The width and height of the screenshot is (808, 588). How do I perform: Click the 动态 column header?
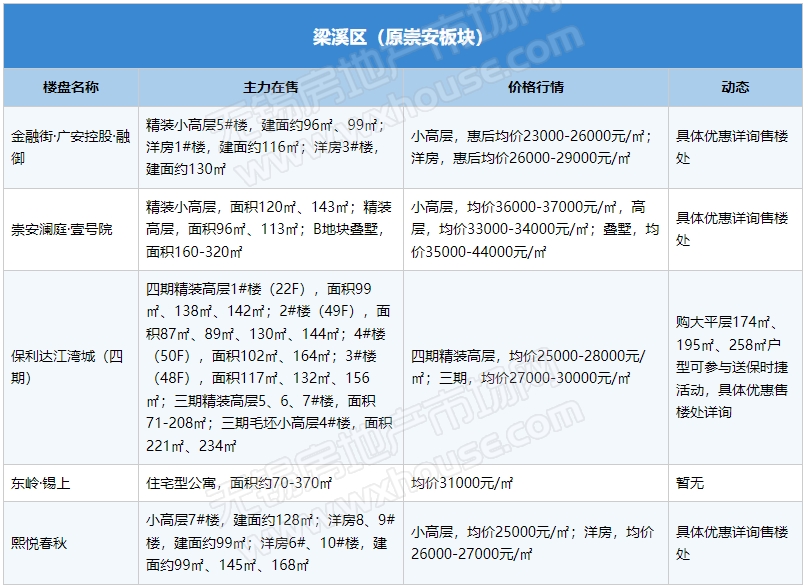[735, 87]
